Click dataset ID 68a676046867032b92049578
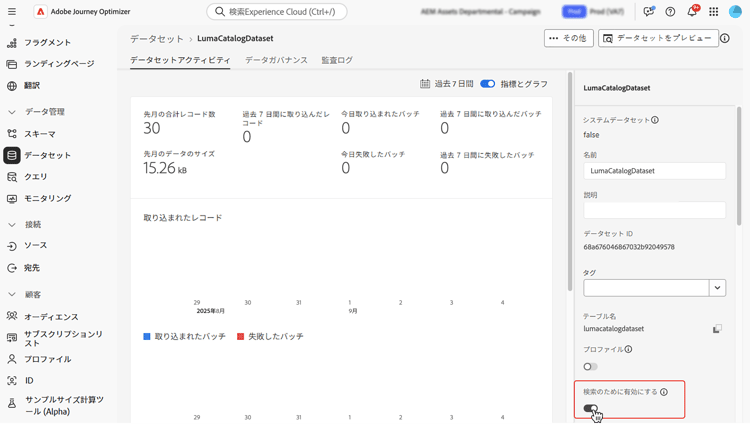Viewport: 750px width, 424px height. pyautogui.click(x=629, y=247)
